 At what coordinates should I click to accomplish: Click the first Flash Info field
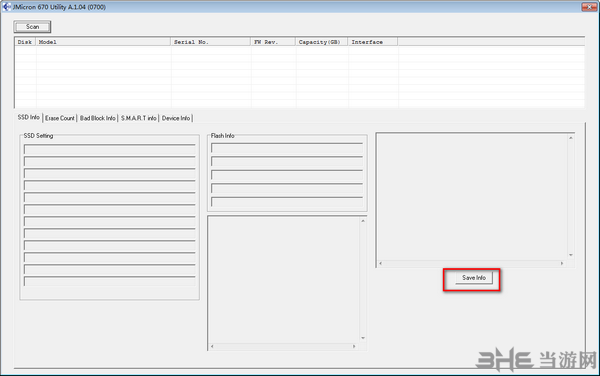(x=287, y=148)
